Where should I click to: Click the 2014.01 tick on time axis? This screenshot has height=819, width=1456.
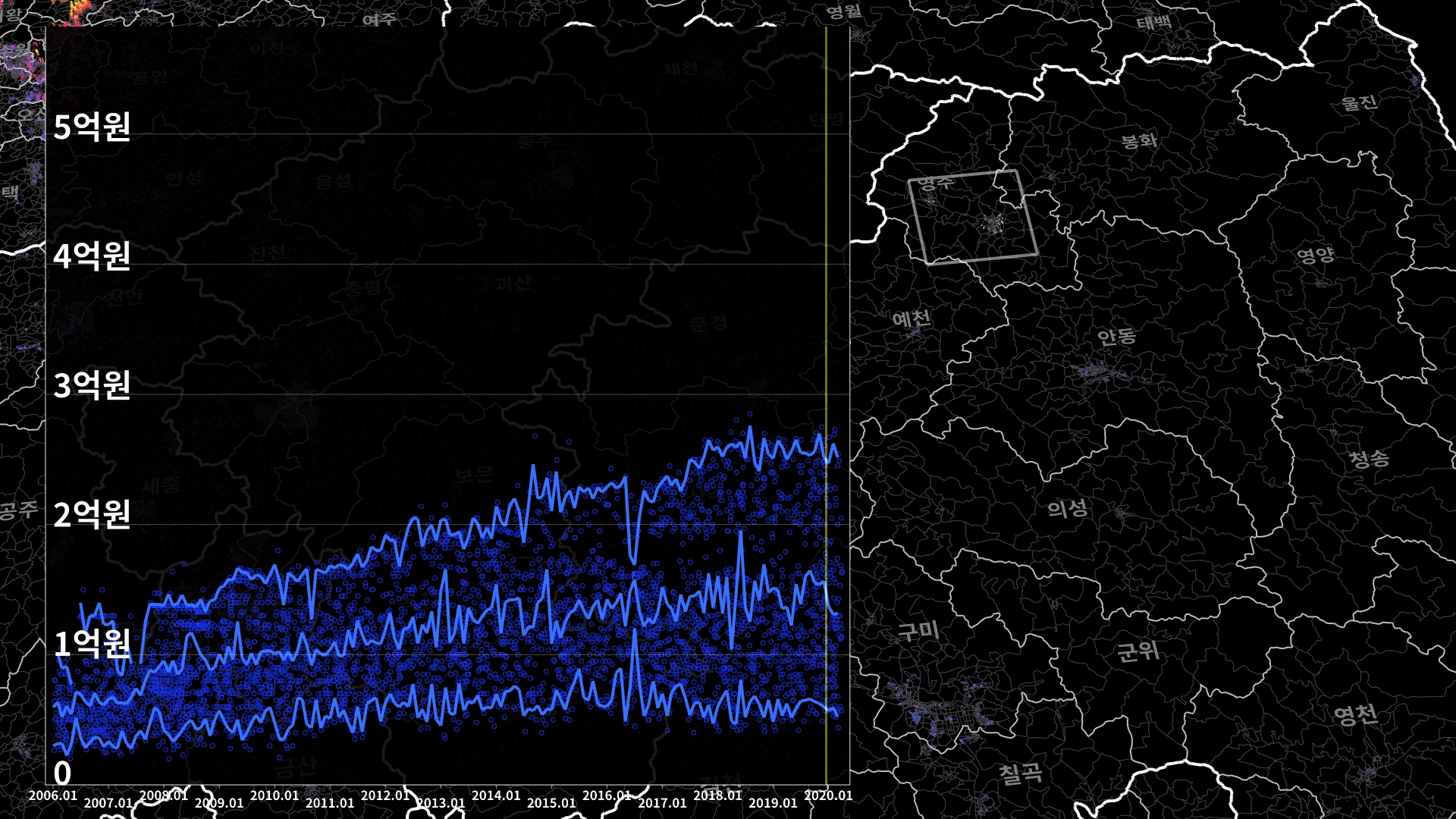coord(496,795)
